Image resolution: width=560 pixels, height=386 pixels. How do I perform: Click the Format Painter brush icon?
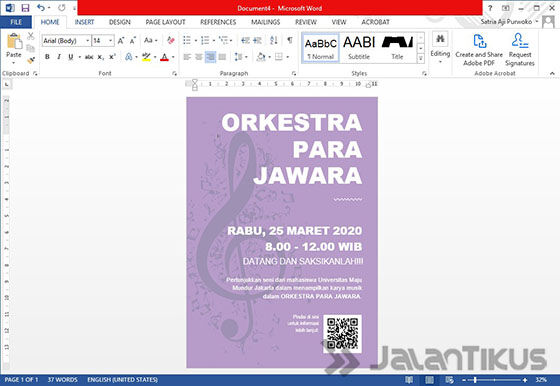(x=31, y=60)
